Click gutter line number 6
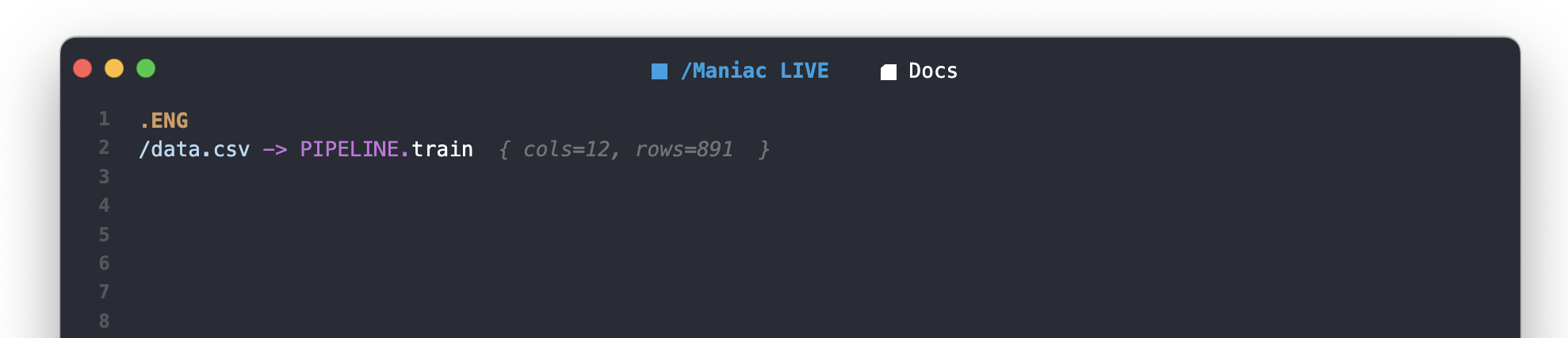 (104, 263)
